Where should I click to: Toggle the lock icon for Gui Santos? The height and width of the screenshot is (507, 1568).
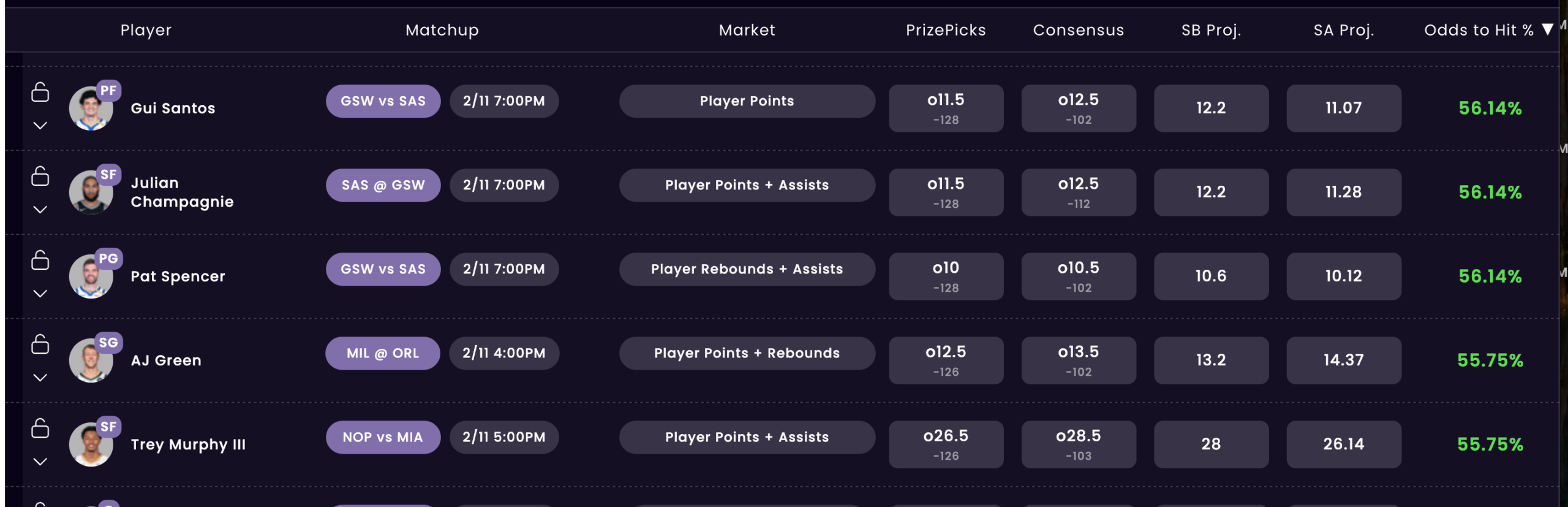[40, 92]
